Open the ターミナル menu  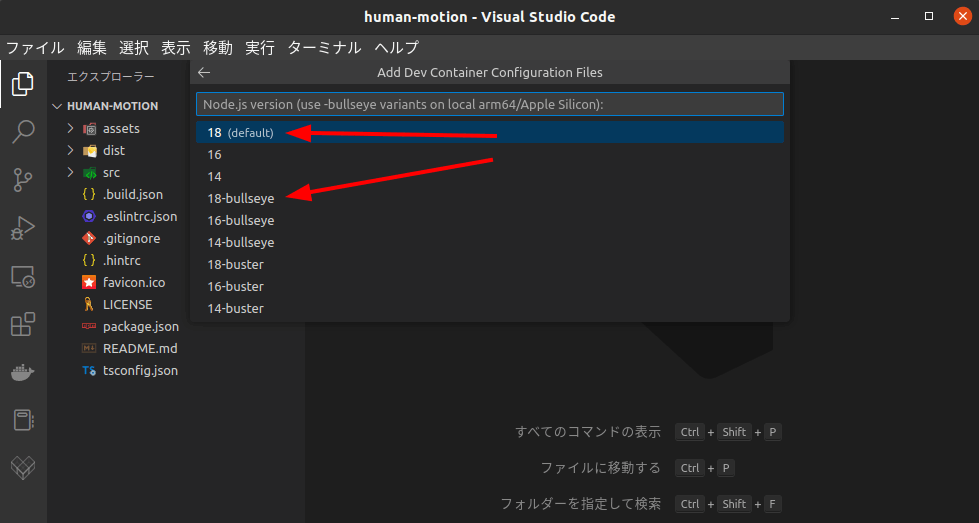point(324,47)
